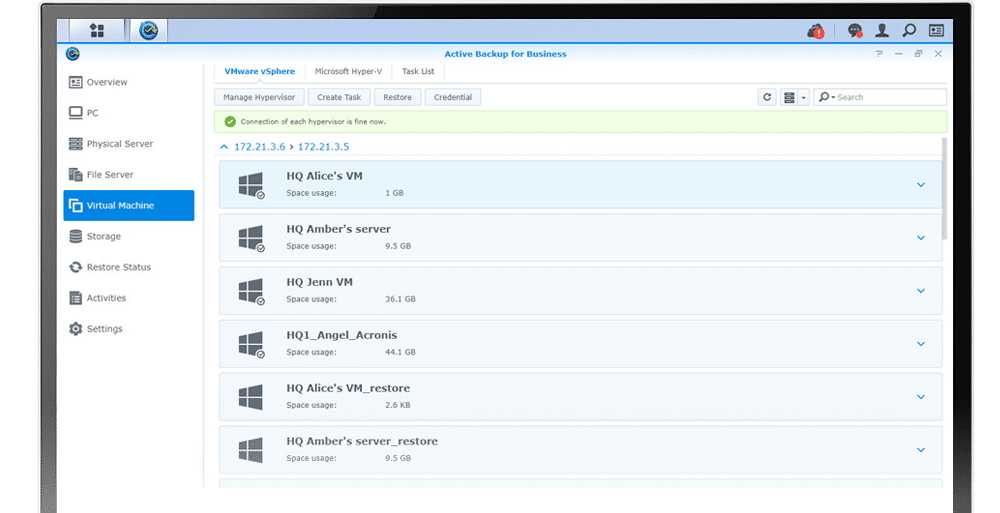Click Windows icon of HQ Amber's server_restore
The image size is (1000, 513).
pyautogui.click(x=251, y=450)
